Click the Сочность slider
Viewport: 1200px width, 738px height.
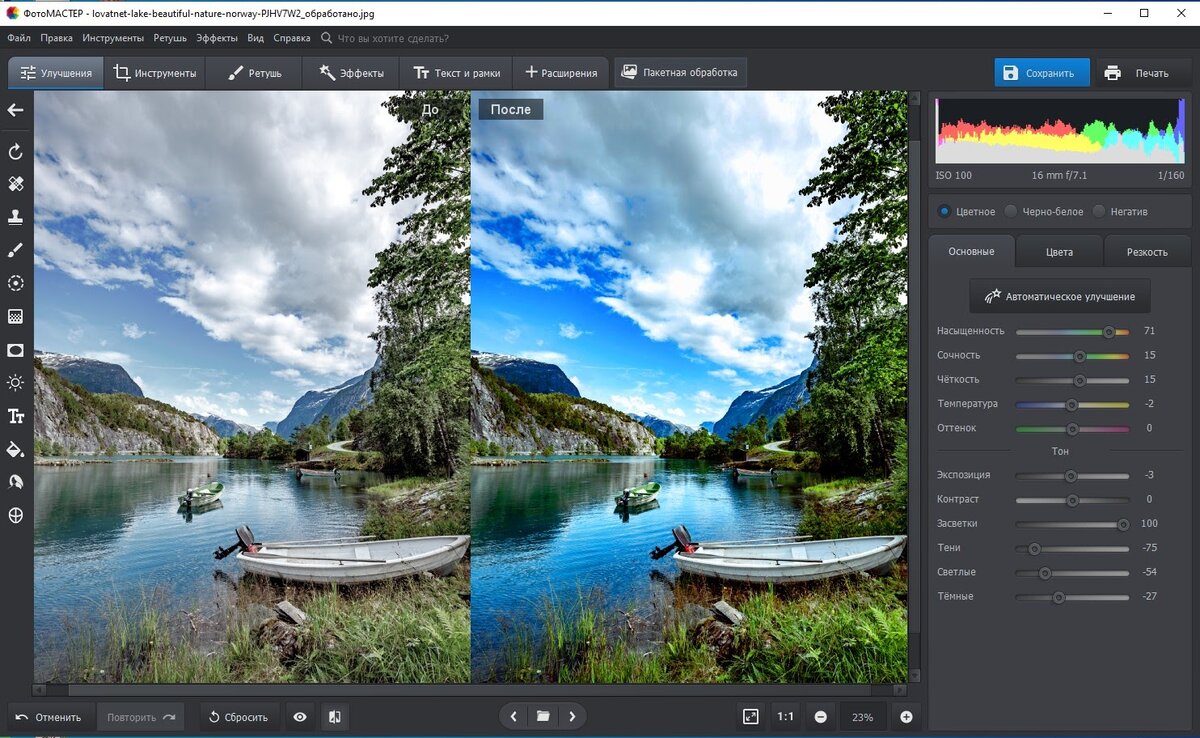[x=1072, y=355]
